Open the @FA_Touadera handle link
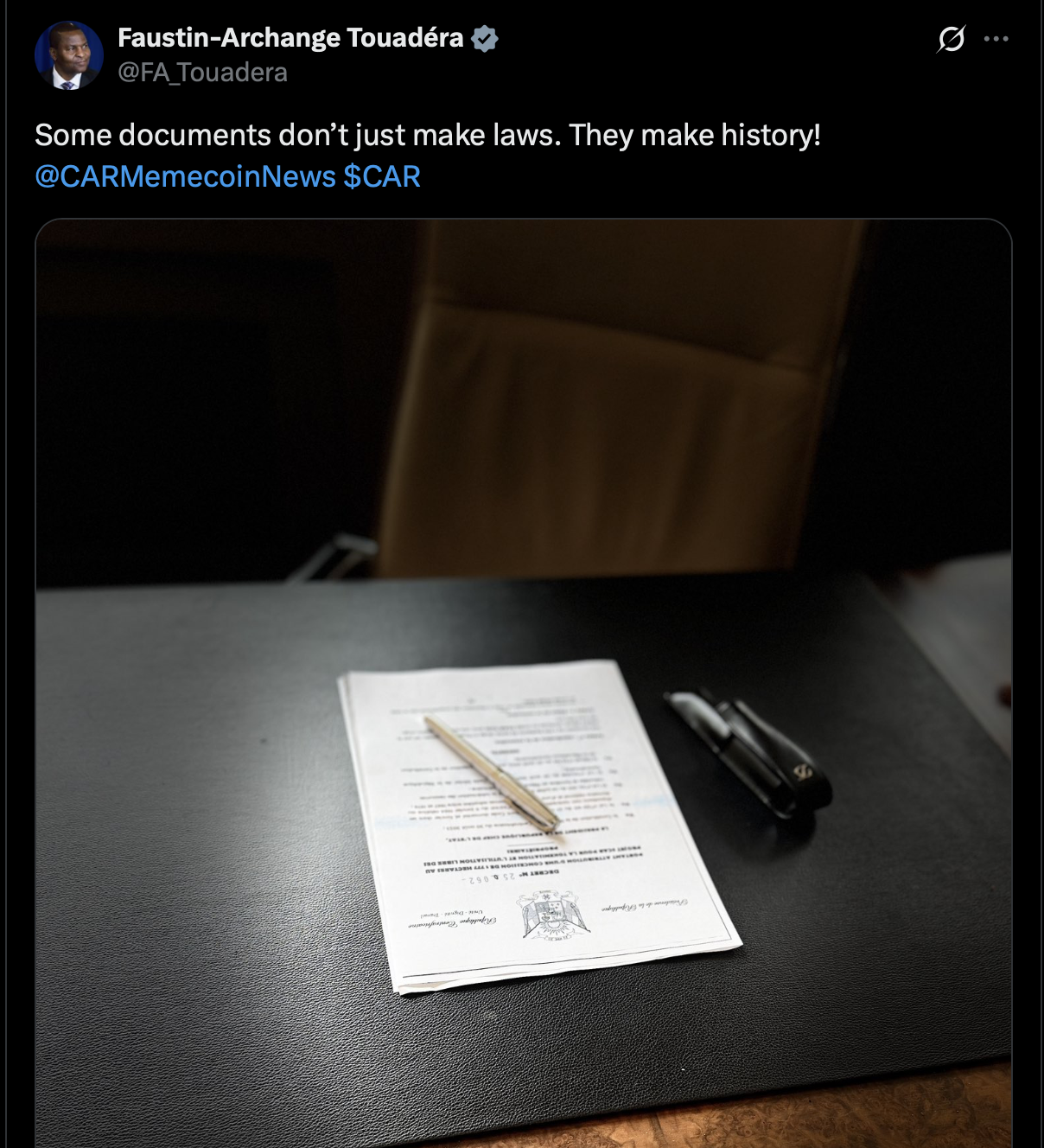 click(x=202, y=73)
